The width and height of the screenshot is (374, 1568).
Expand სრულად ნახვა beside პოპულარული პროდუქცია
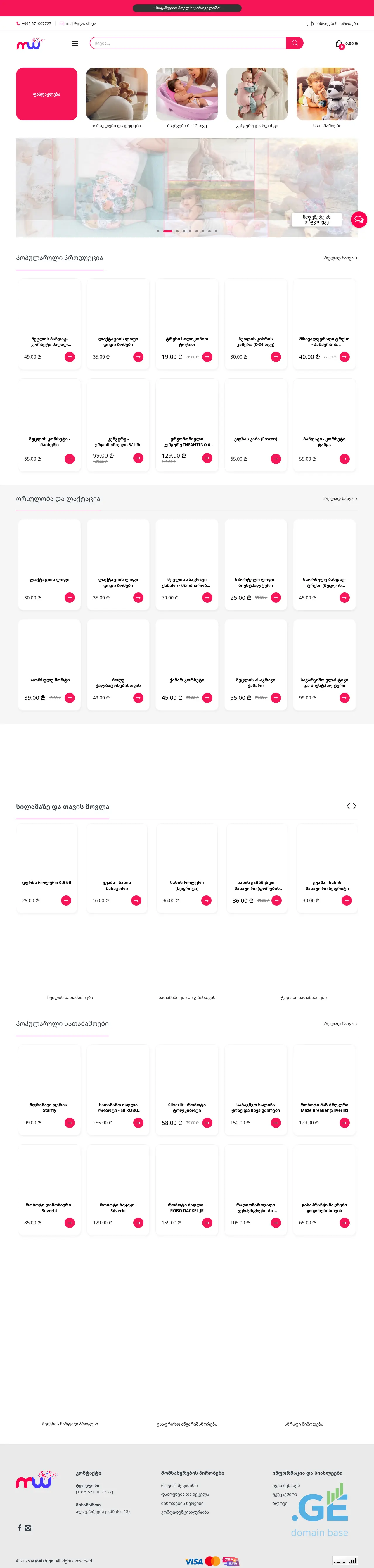tap(339, 258)
